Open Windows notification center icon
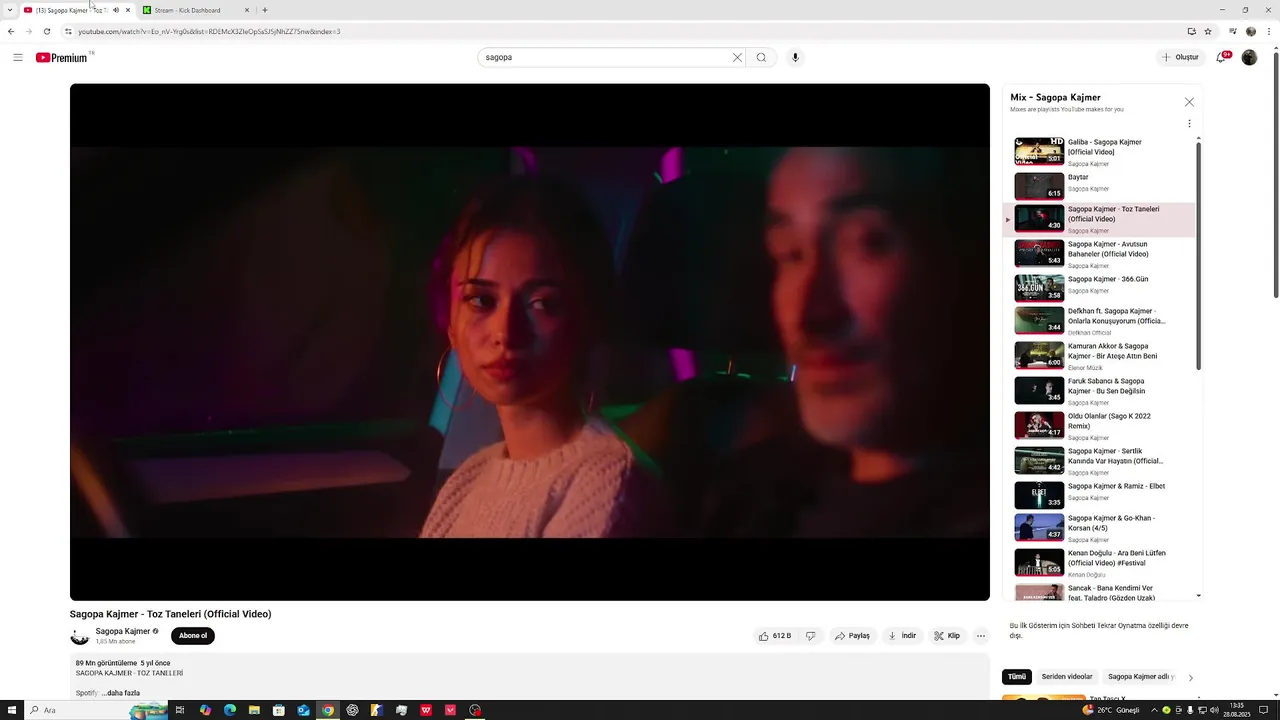This screenshot has width=1280, height=720. (1263, 710)
